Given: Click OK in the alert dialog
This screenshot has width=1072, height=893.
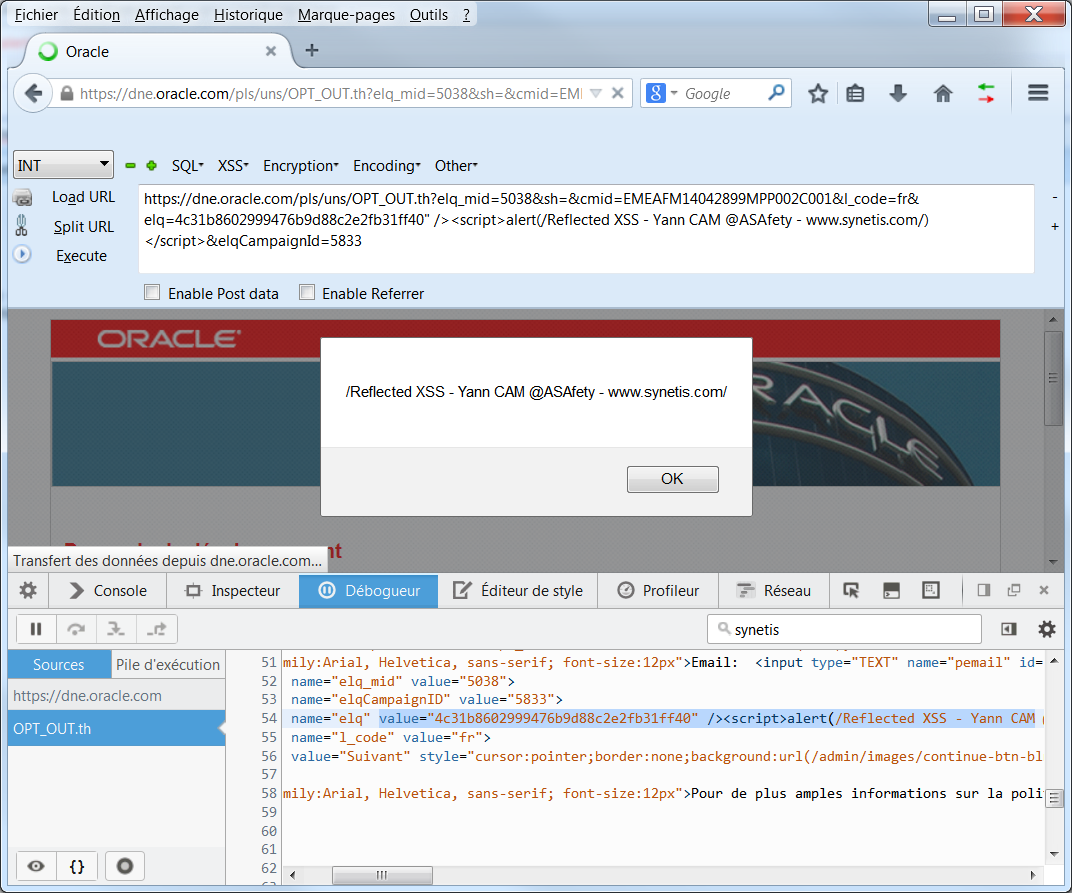Looking at the screenshot, I should point(673,479).
